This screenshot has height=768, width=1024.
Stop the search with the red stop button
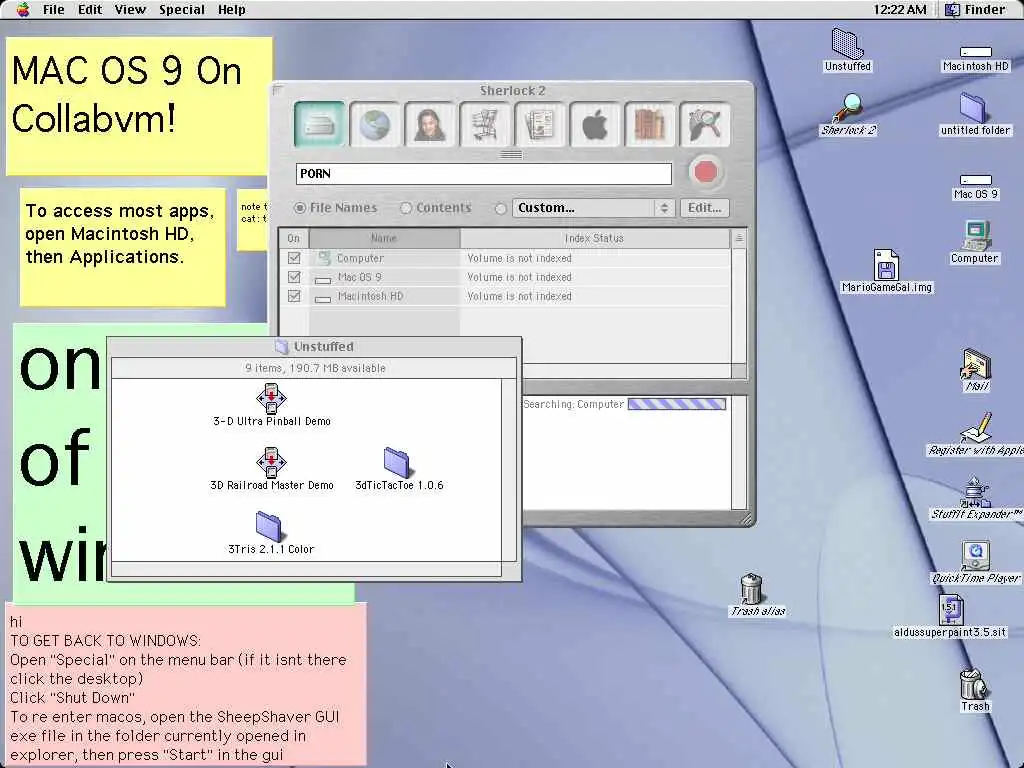[x=705, y=172]
